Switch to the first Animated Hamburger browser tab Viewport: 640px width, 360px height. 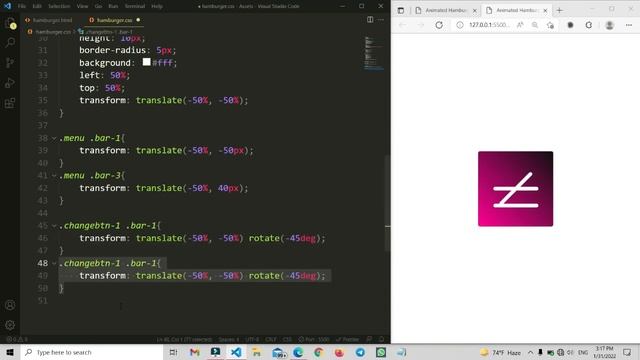click(446, 11)
